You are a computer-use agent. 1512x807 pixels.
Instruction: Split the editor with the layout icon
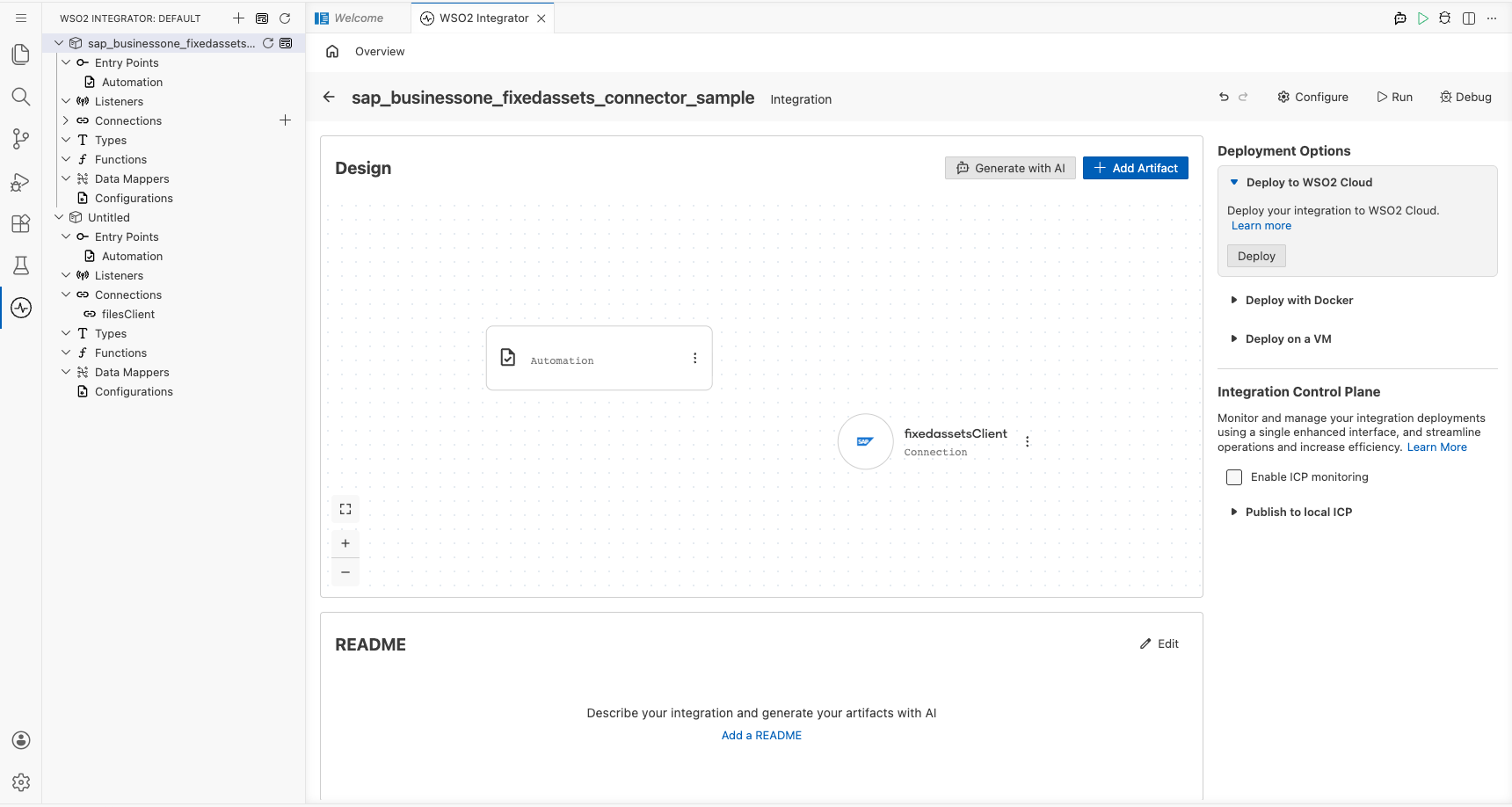tap(1469, 18)
